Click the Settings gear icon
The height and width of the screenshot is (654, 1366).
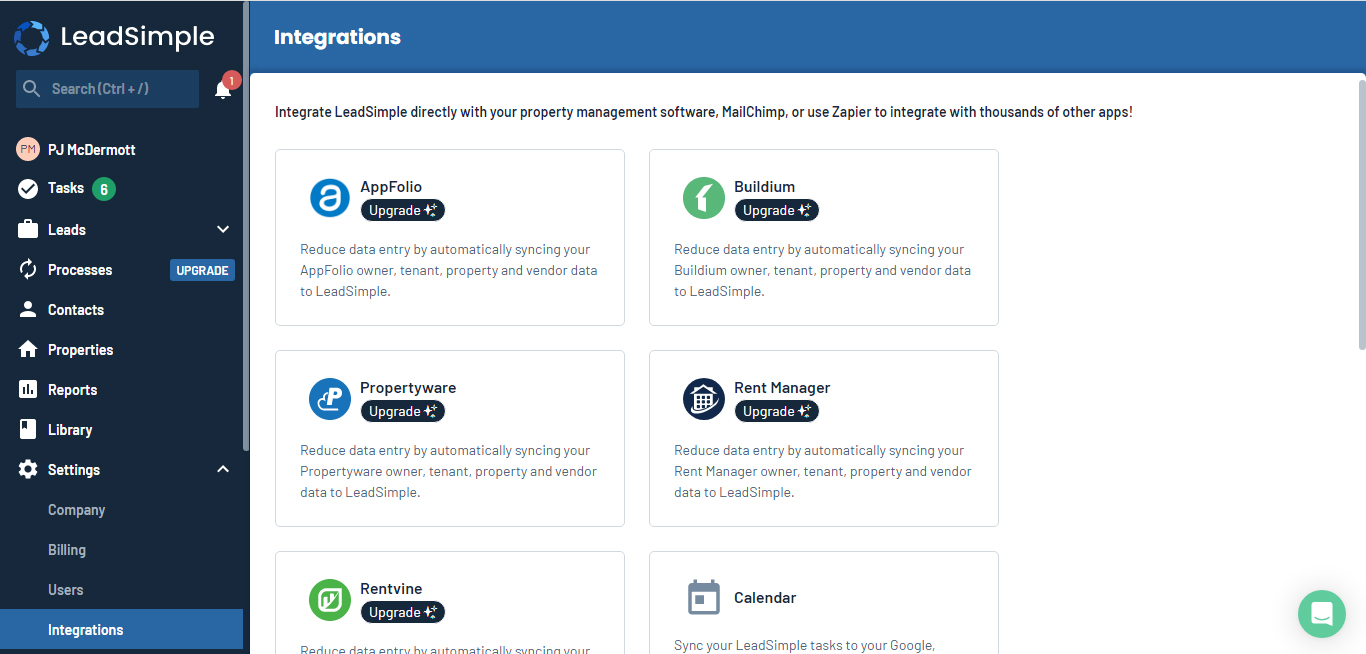[28, 470]
